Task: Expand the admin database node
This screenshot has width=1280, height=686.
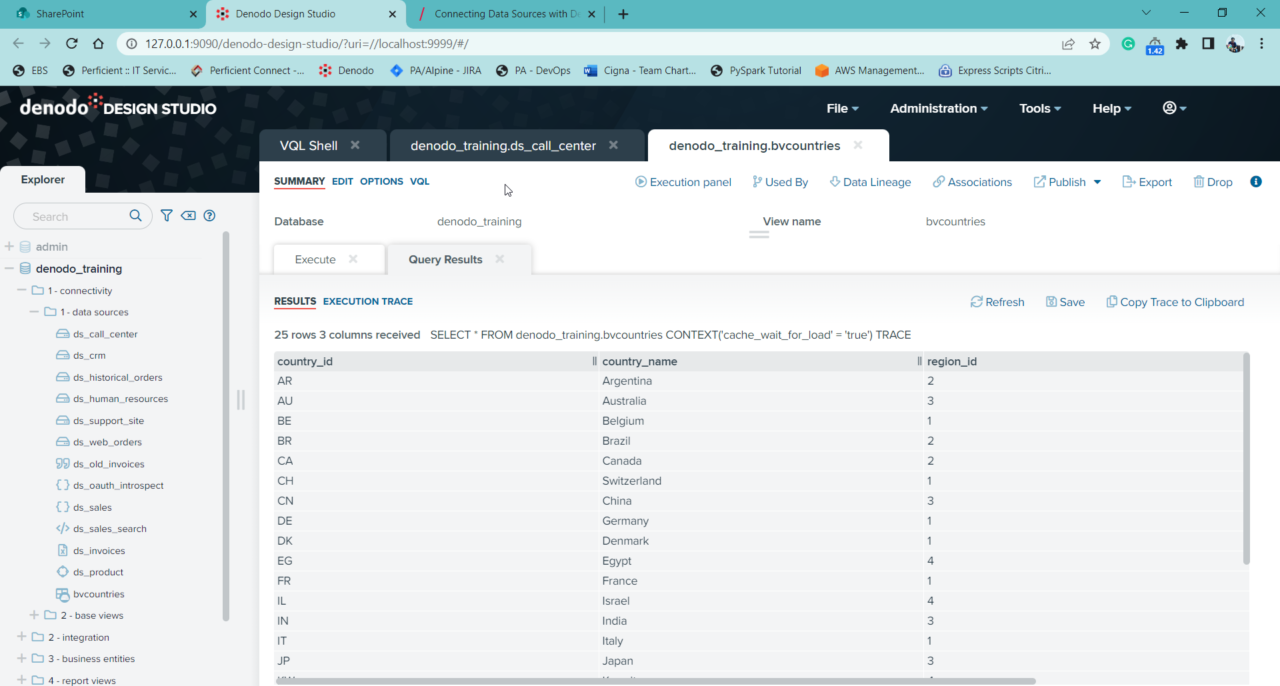Action: 9,246
